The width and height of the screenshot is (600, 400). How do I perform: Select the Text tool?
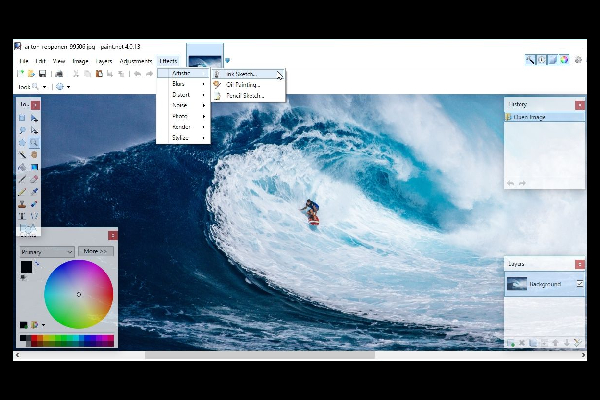(23, 215)
